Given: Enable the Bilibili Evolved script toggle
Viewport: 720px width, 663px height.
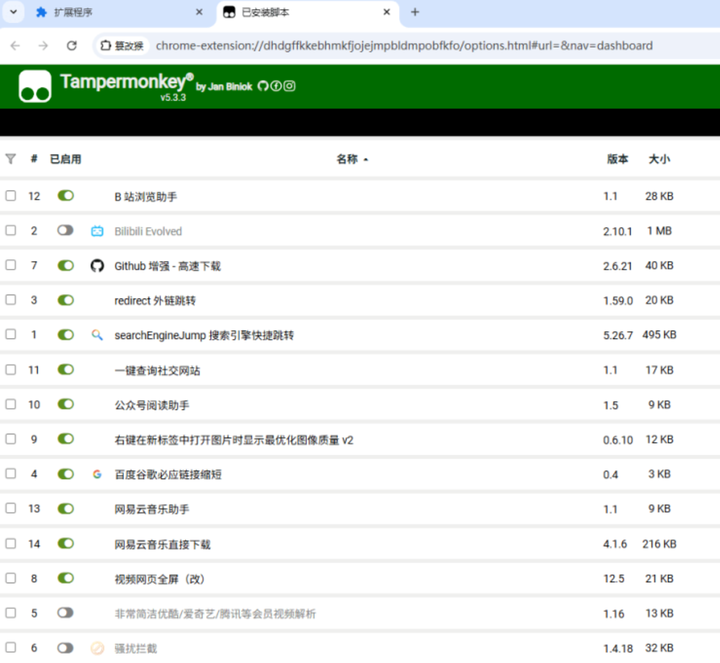Looking at the screenshot, I should coord(66,230).
